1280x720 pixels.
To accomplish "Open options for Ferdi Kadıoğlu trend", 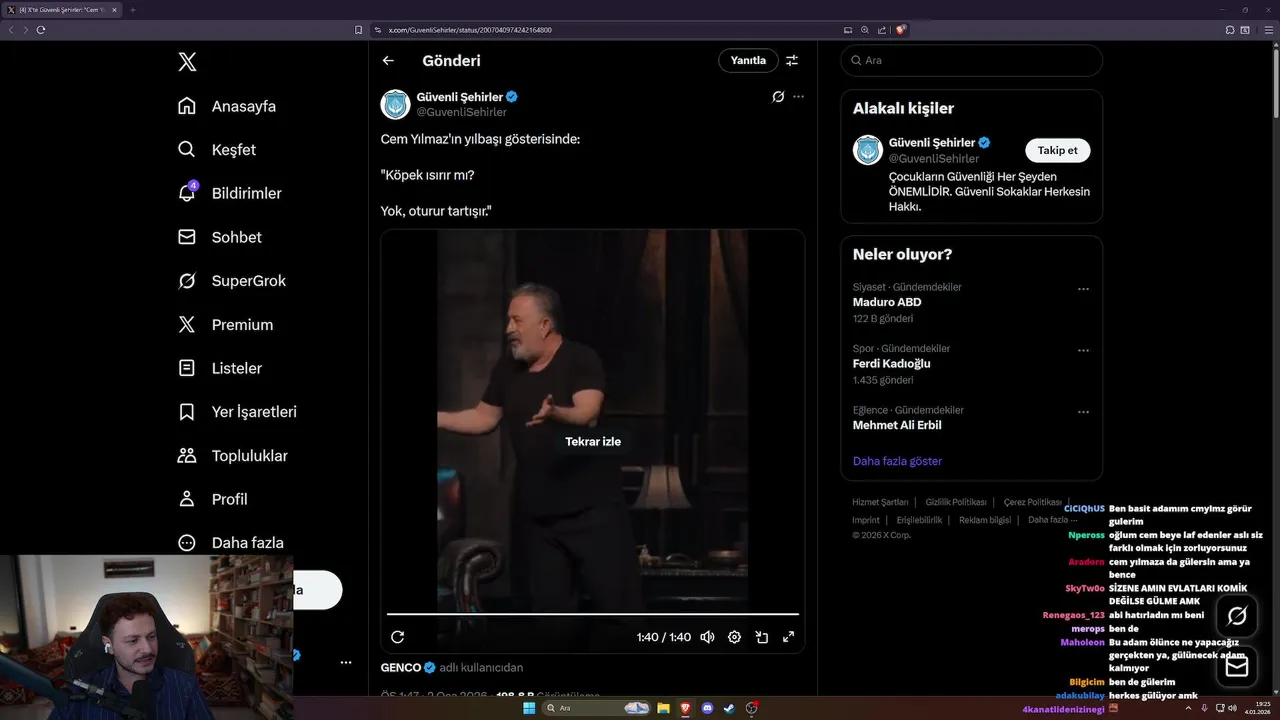I will 1083,351.
